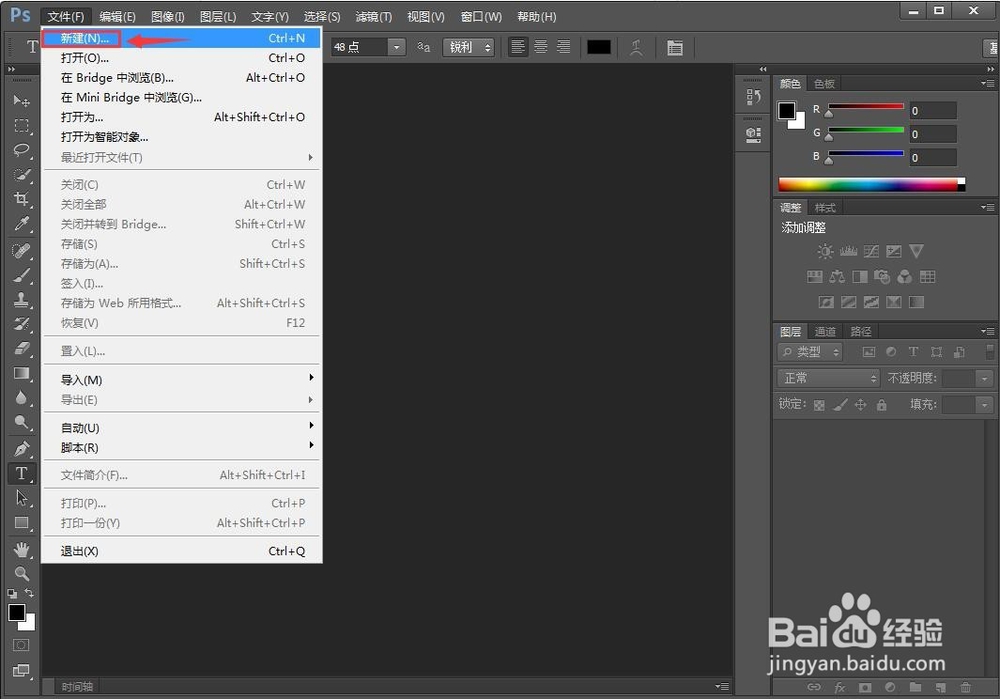The width and height of the screenshot is (1000, 699).
Task: Toggle left align text
Action: [518, 47]
